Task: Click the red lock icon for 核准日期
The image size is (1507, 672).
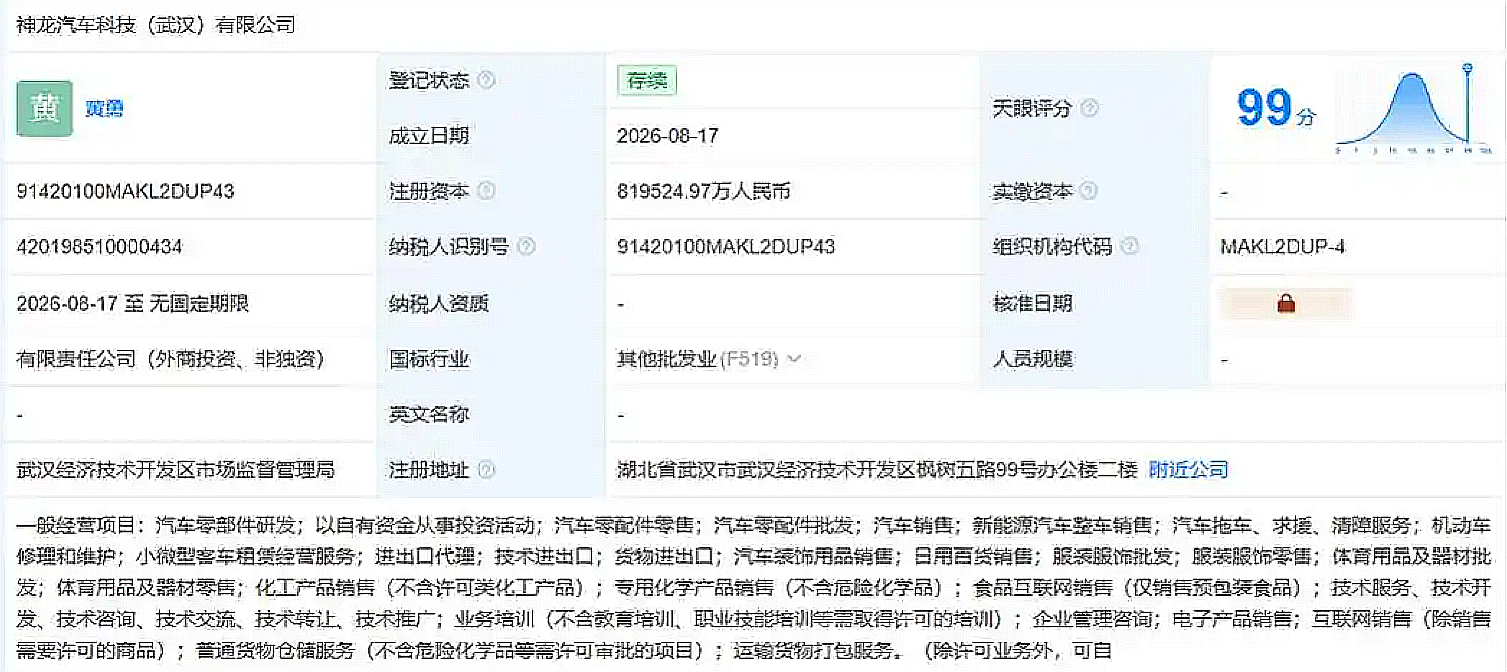Action: click(x=1286, y=303)
